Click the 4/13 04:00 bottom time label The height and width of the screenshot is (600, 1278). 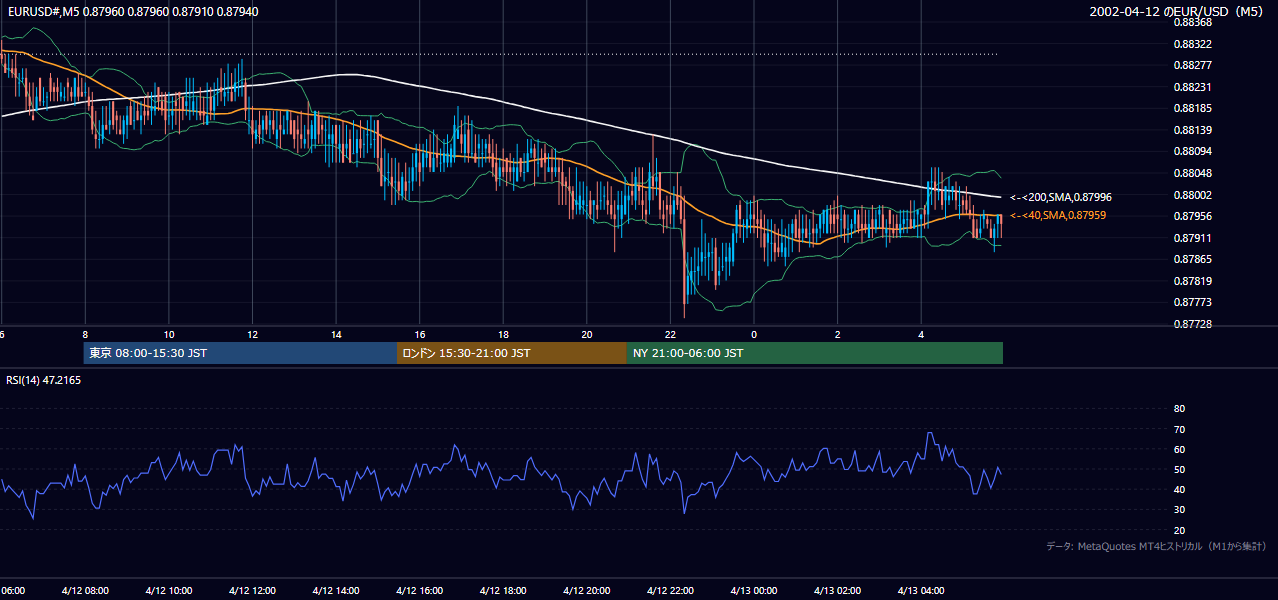click(921, 590)
